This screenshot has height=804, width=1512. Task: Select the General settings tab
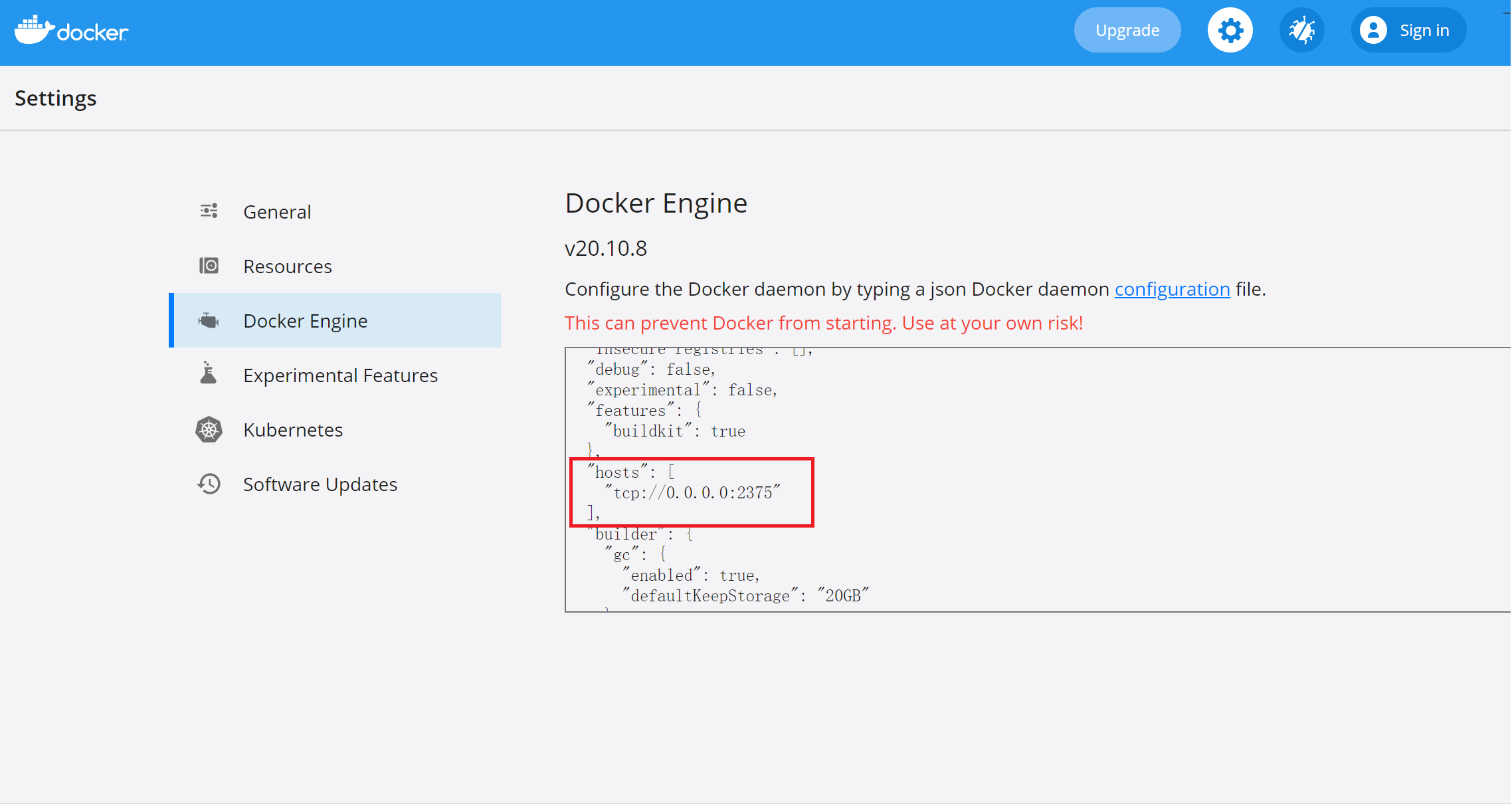[x=277, y=212]
